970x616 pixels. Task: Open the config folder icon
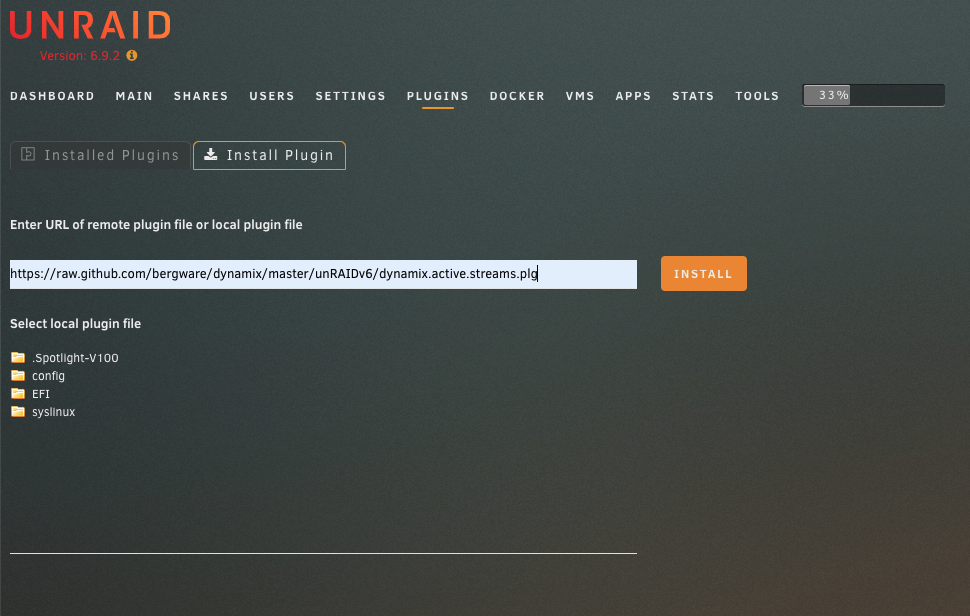[x=18, y=375]
